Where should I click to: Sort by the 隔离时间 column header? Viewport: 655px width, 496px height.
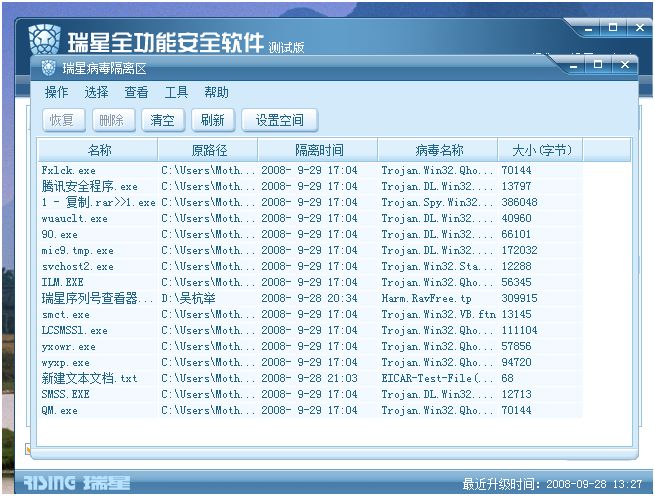[318, 150]
